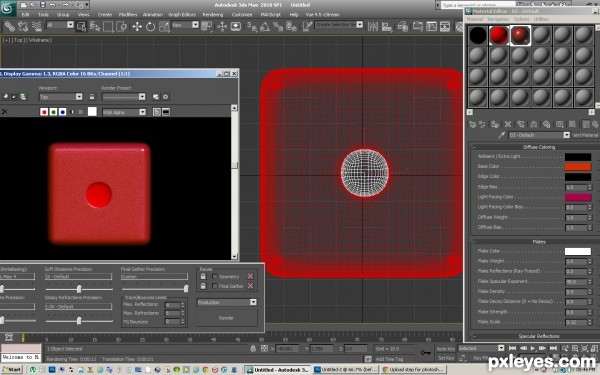This screenshot has width=600, height=375.
Task: Click the Use Pivot Point Center icon
Action: click(x=207, y=26)
